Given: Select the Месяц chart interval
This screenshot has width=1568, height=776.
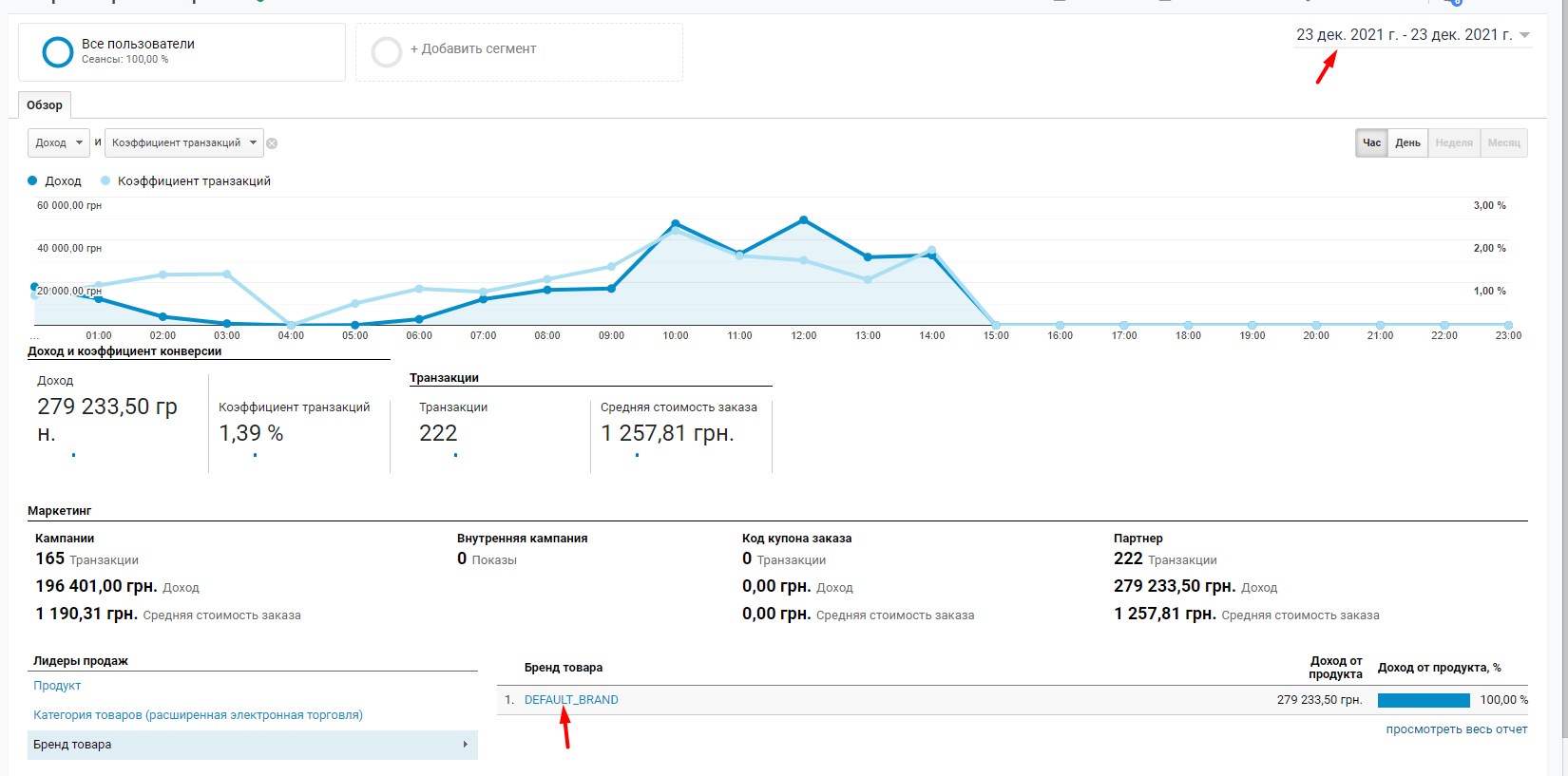Looking at the screenshot, I should pyautogui.click(x=1503, y=143).
